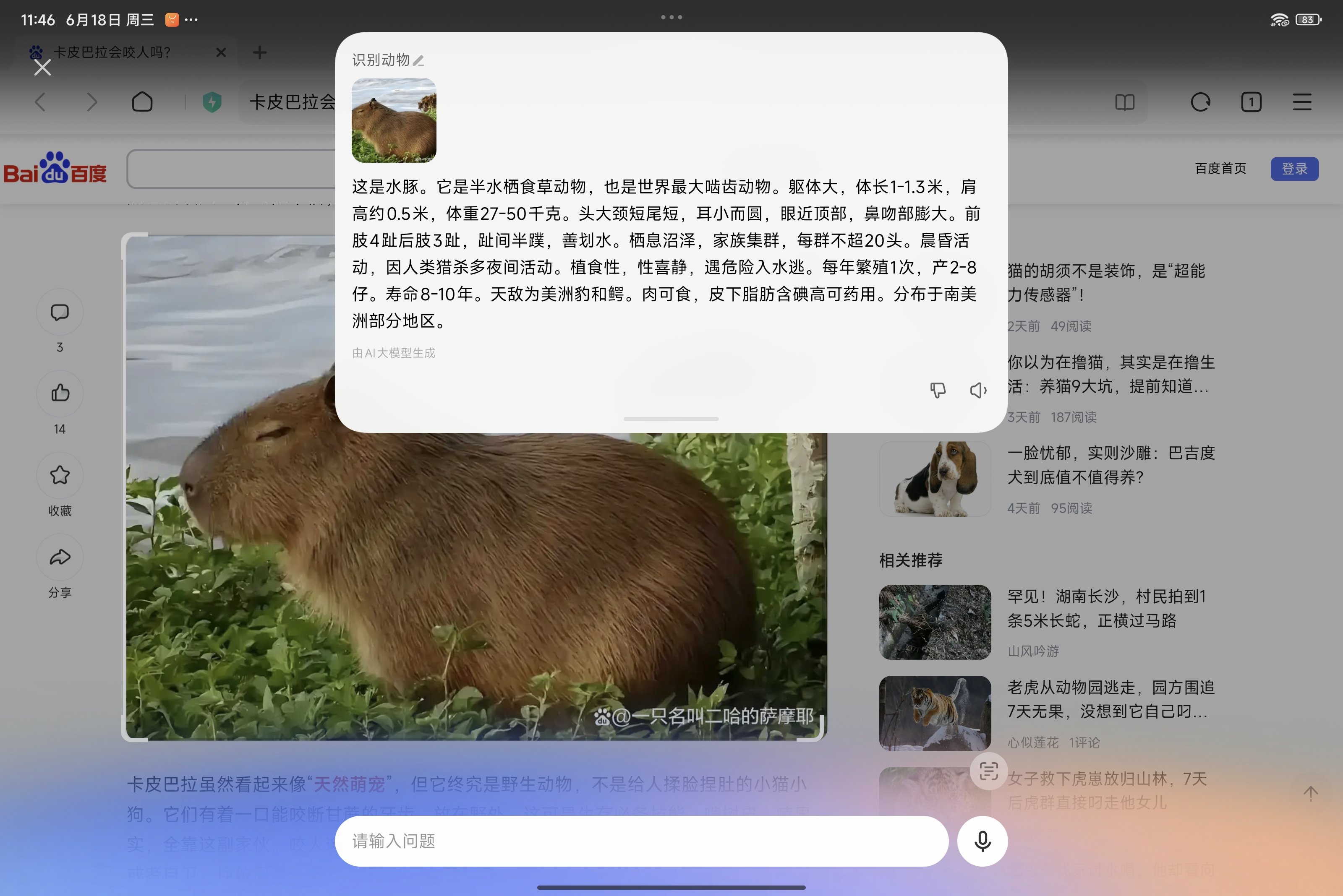This screenshot has width=1343, height=896.
Task: Open story about 5米长蛇 in 长沙
Action: click(x=1106, y=609)
